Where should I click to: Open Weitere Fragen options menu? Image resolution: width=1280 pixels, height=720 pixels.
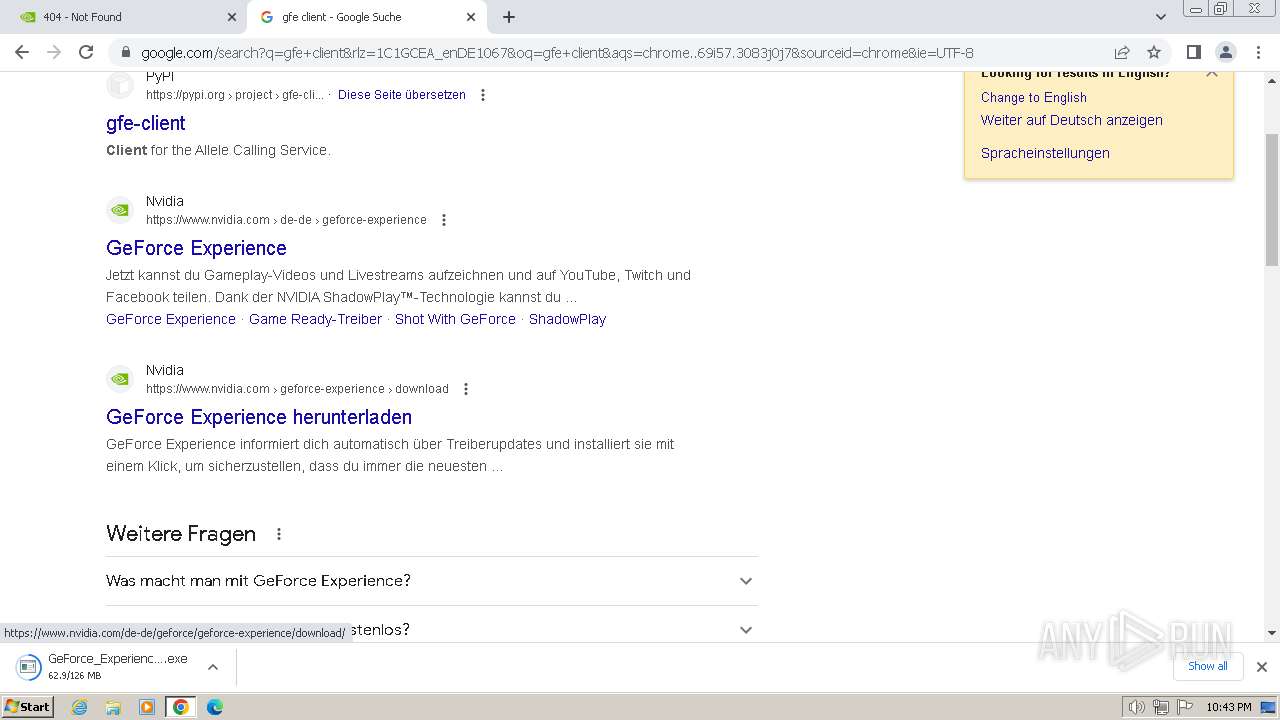pos(279,534)
